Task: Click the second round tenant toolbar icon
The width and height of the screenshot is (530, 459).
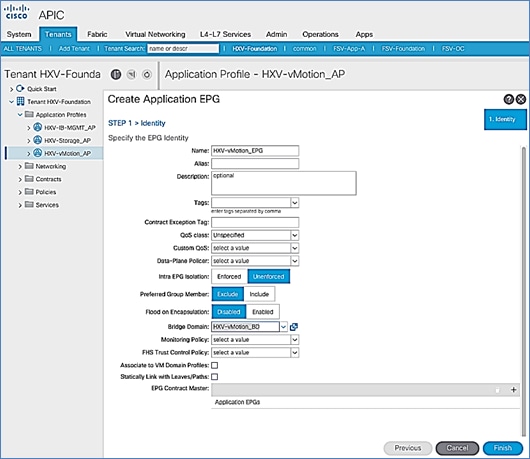Action: click(131, 74)
